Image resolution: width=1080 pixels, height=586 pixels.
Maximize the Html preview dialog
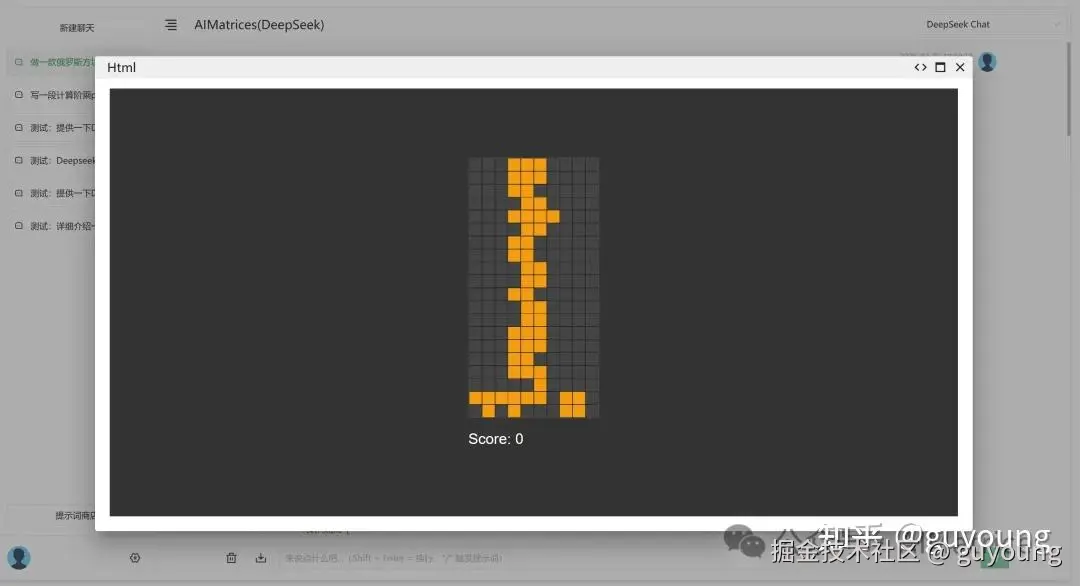coord(940,67)
